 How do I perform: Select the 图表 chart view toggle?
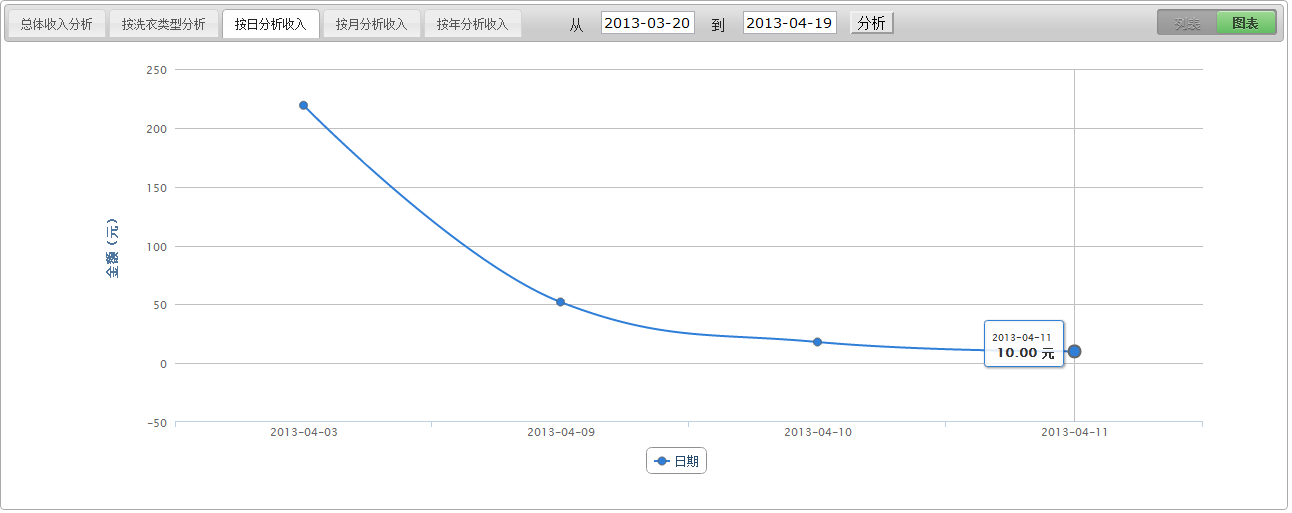(x=1245, y=23)
